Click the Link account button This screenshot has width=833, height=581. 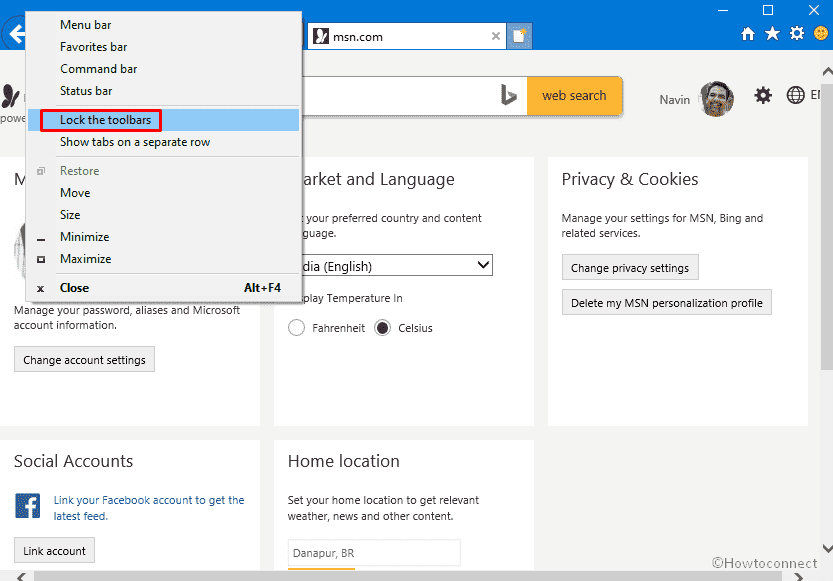tap(54, 551)
